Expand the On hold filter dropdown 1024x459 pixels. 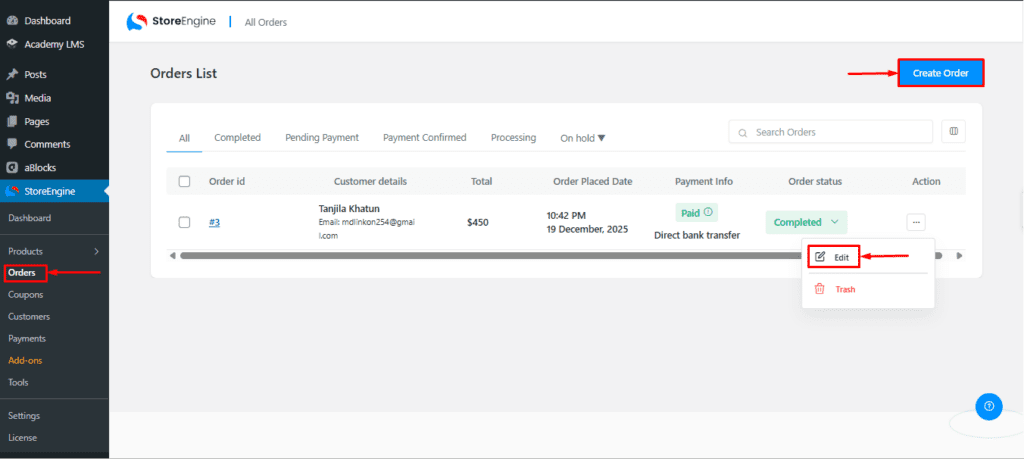(583, 138)
